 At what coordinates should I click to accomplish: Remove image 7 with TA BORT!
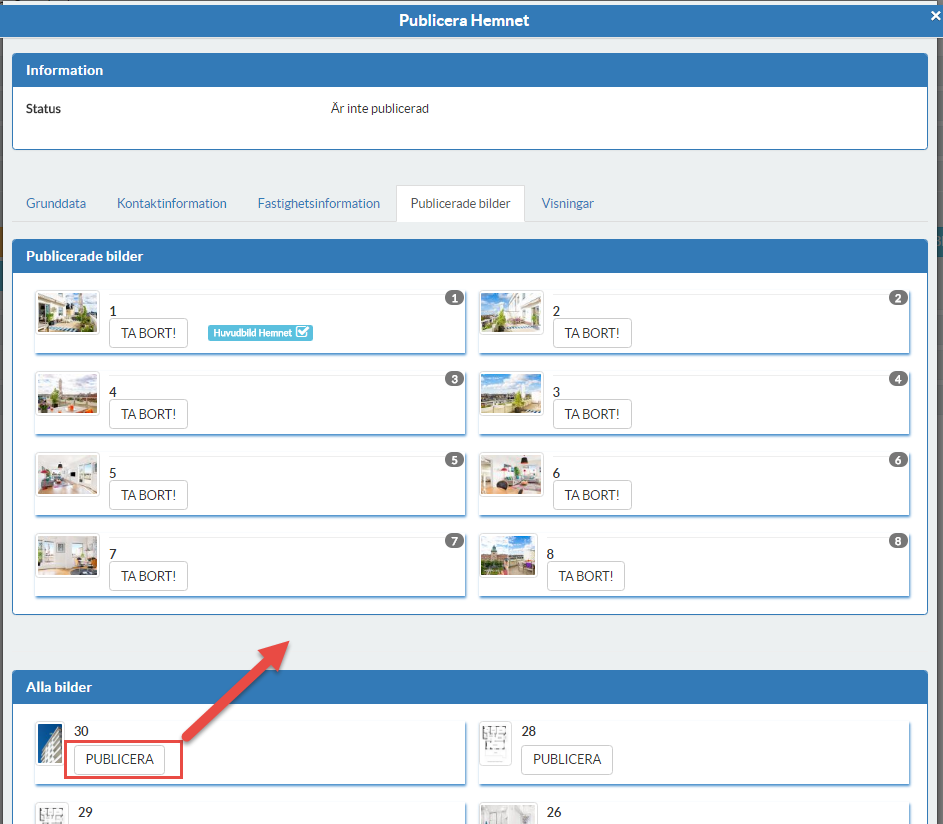click(x=149, y=576)
